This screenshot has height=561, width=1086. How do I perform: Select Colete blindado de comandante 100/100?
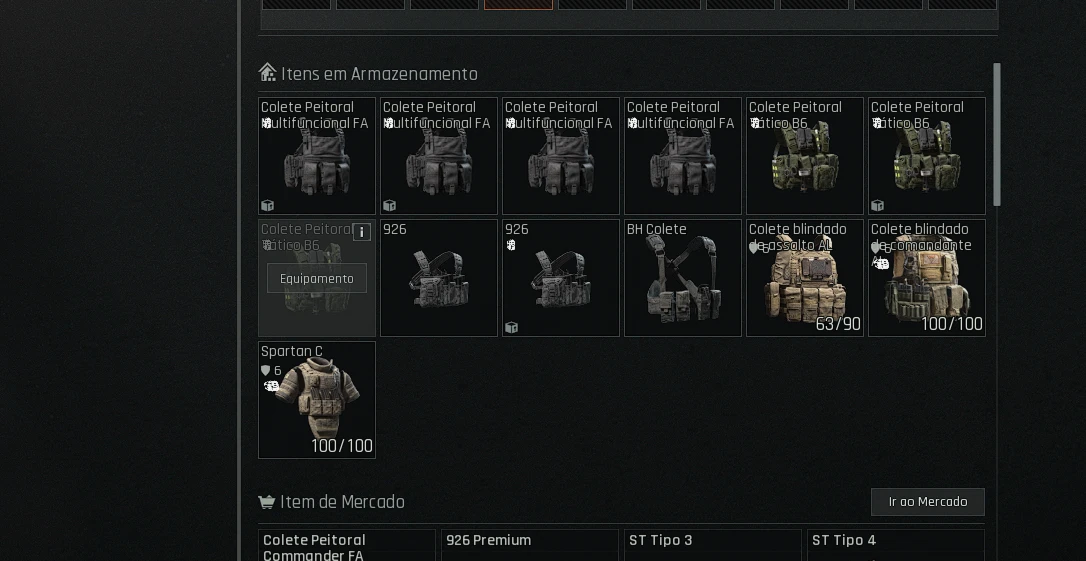tap(927, 278)
